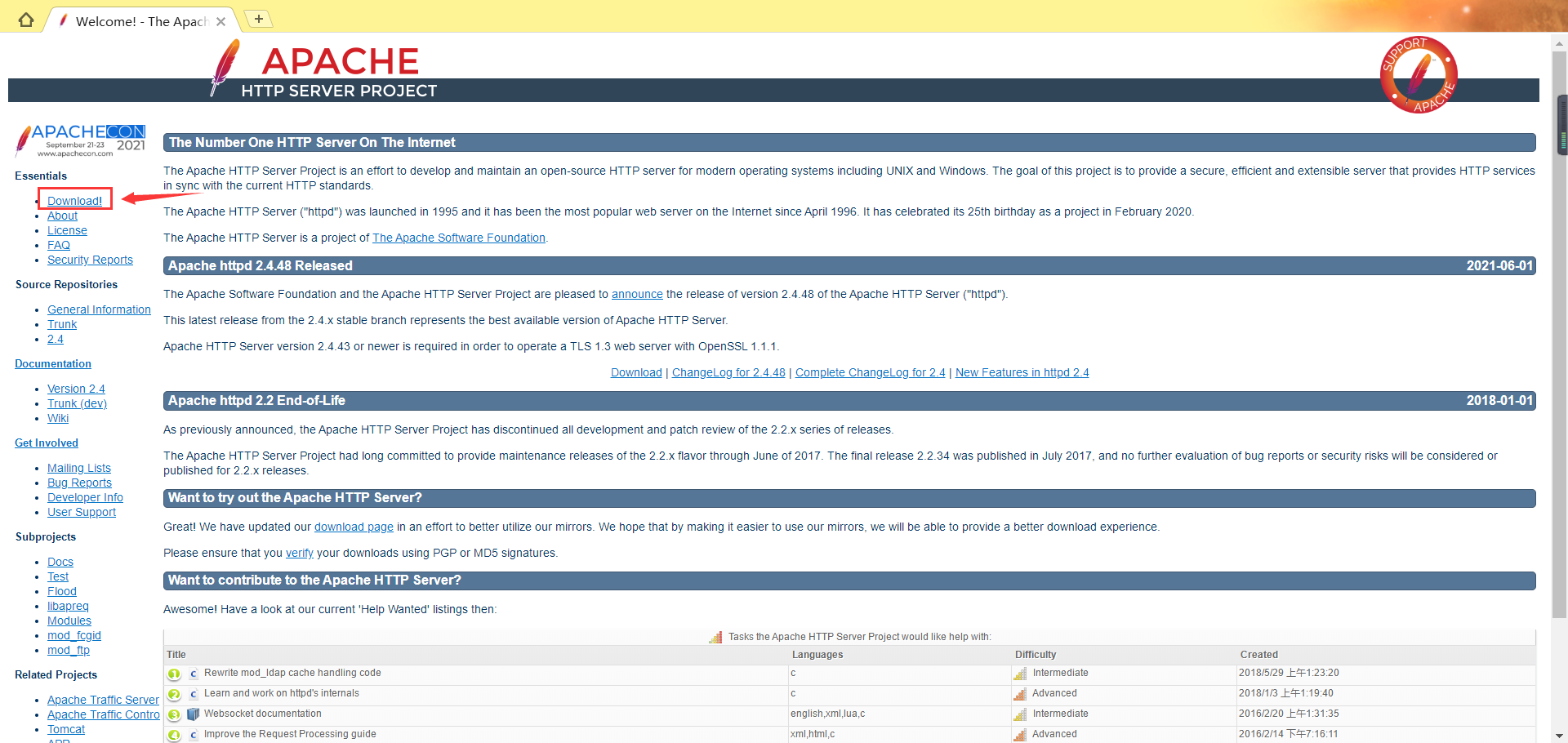Open the Trunk source repository link
Screen dimensions: 1568x743
(62, 324)
